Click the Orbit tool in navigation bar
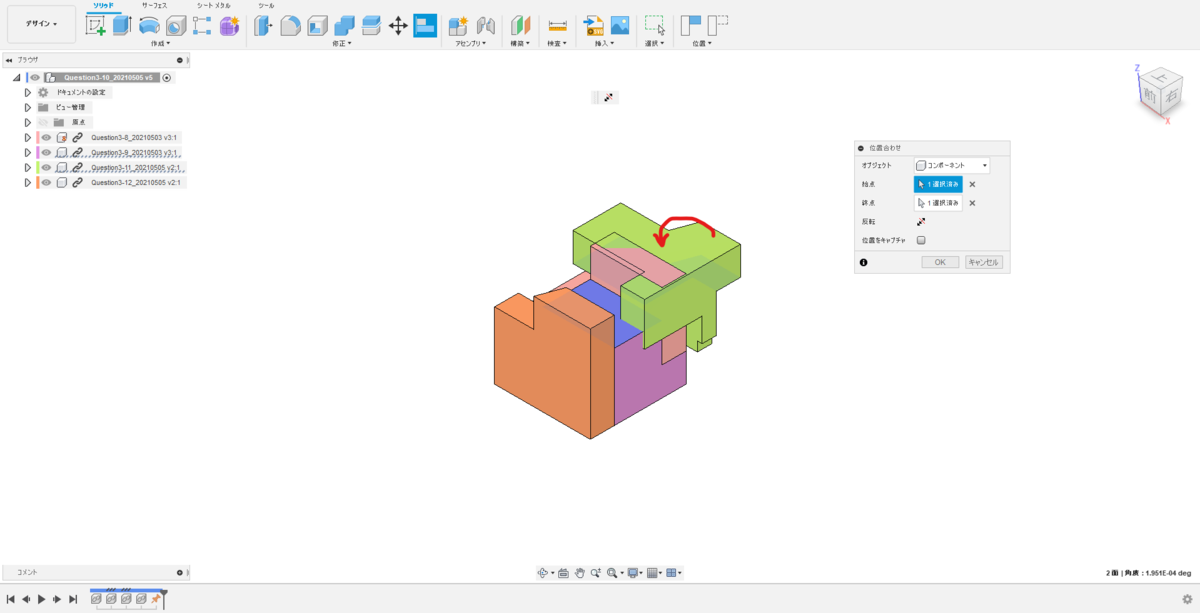Image resolution: width=1200 pixels, height=613 pixels. tap(543, 573)
